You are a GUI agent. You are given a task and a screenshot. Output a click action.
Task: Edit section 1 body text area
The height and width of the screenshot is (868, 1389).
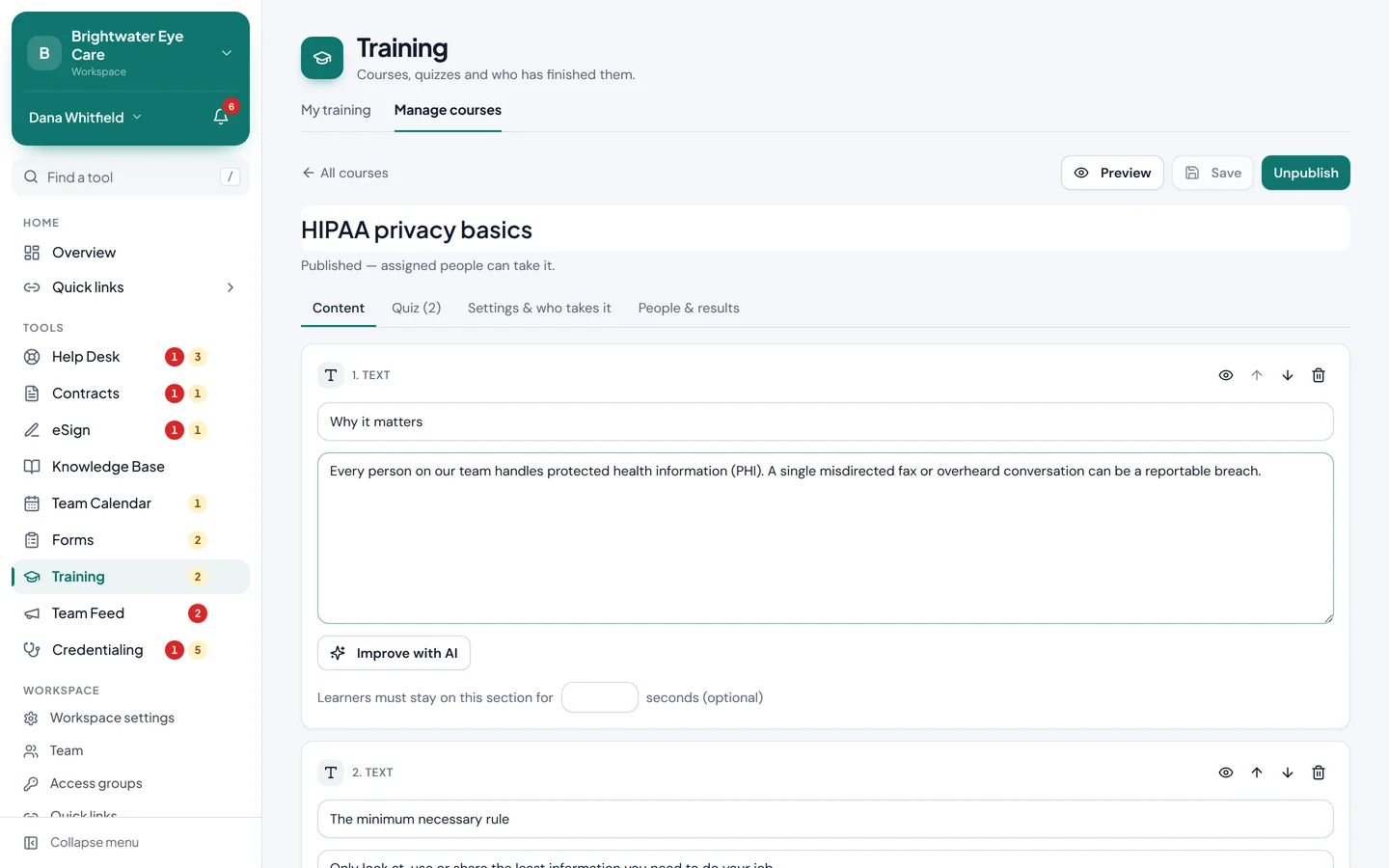(826, 538)
